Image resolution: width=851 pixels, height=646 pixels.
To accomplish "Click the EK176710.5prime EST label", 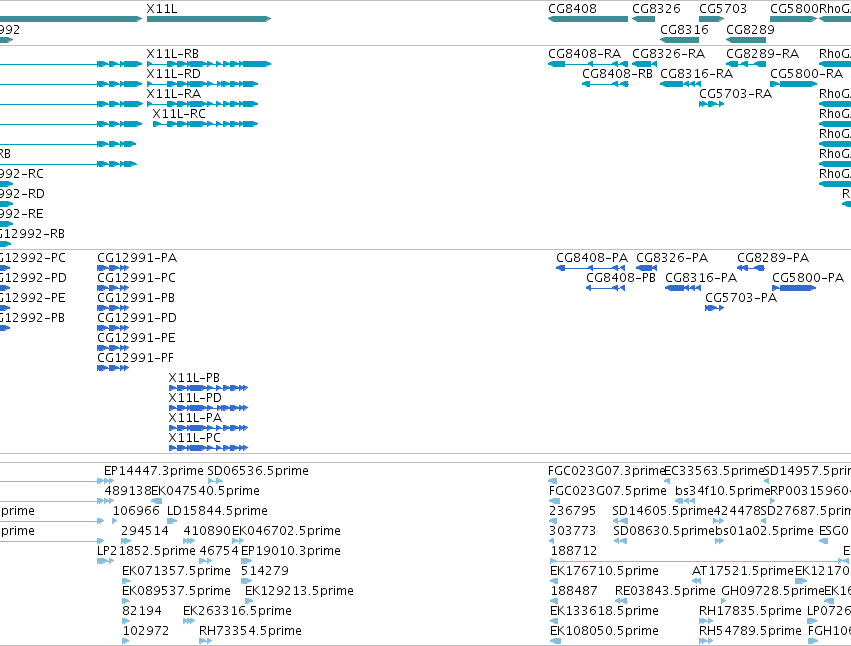I will (x=604, y=572).
